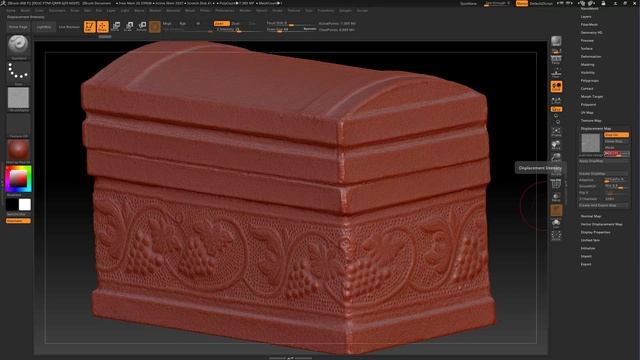640x360 pixels.
Task: Click Create DispMap button
Action: point(604,174)
